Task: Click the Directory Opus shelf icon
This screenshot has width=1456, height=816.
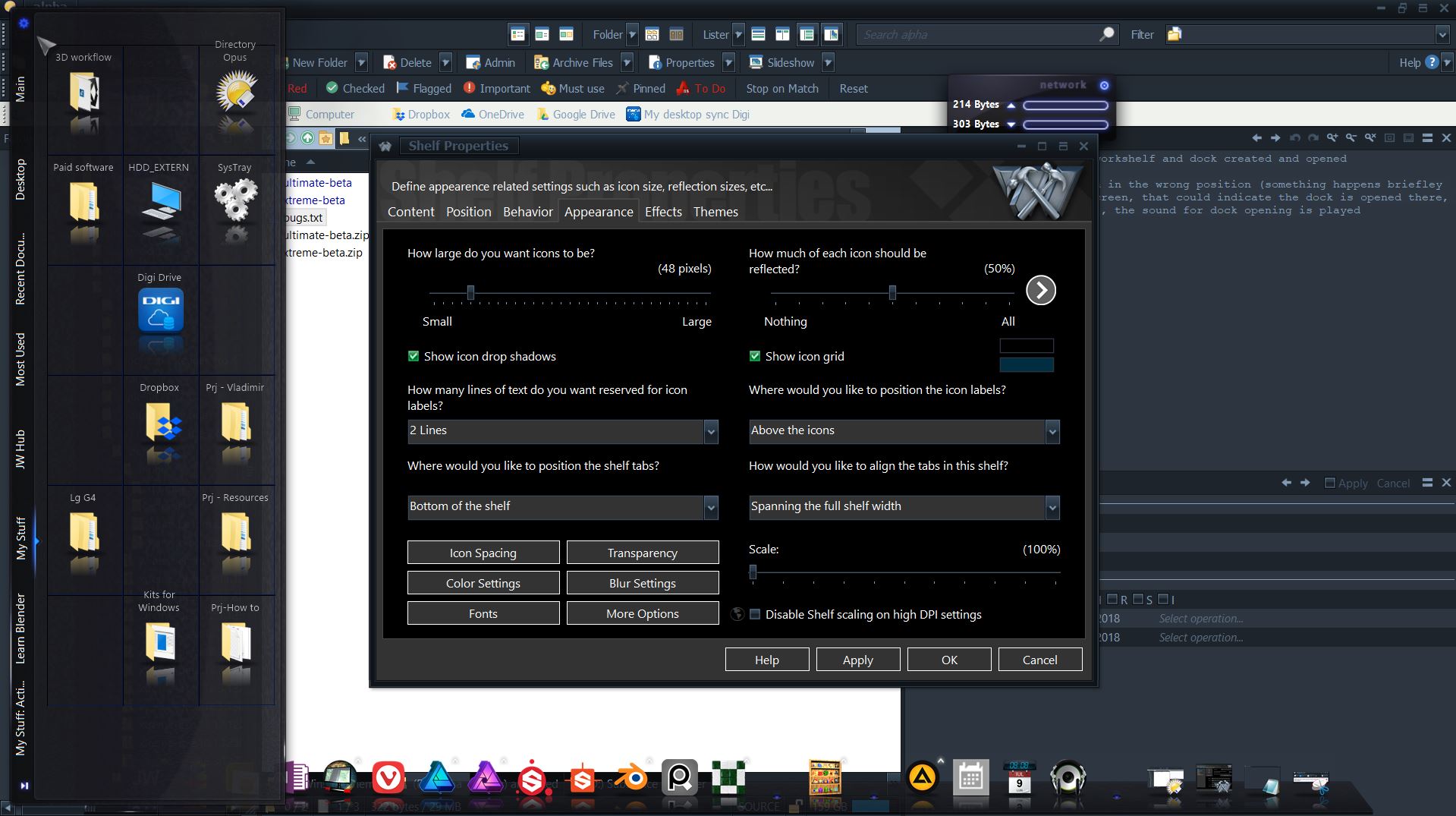Action: click(x=236, y=93)
